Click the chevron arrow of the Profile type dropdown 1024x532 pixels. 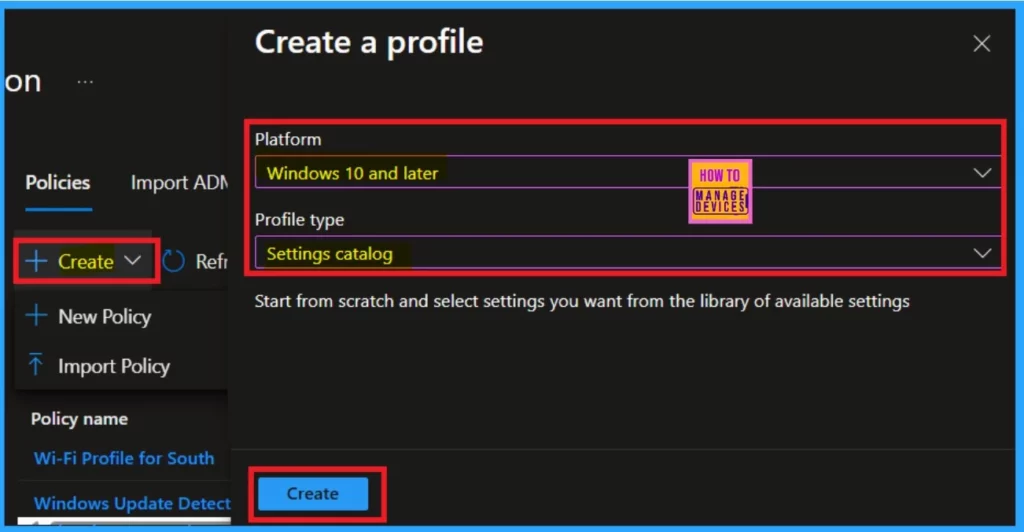(x=982, y=253)
